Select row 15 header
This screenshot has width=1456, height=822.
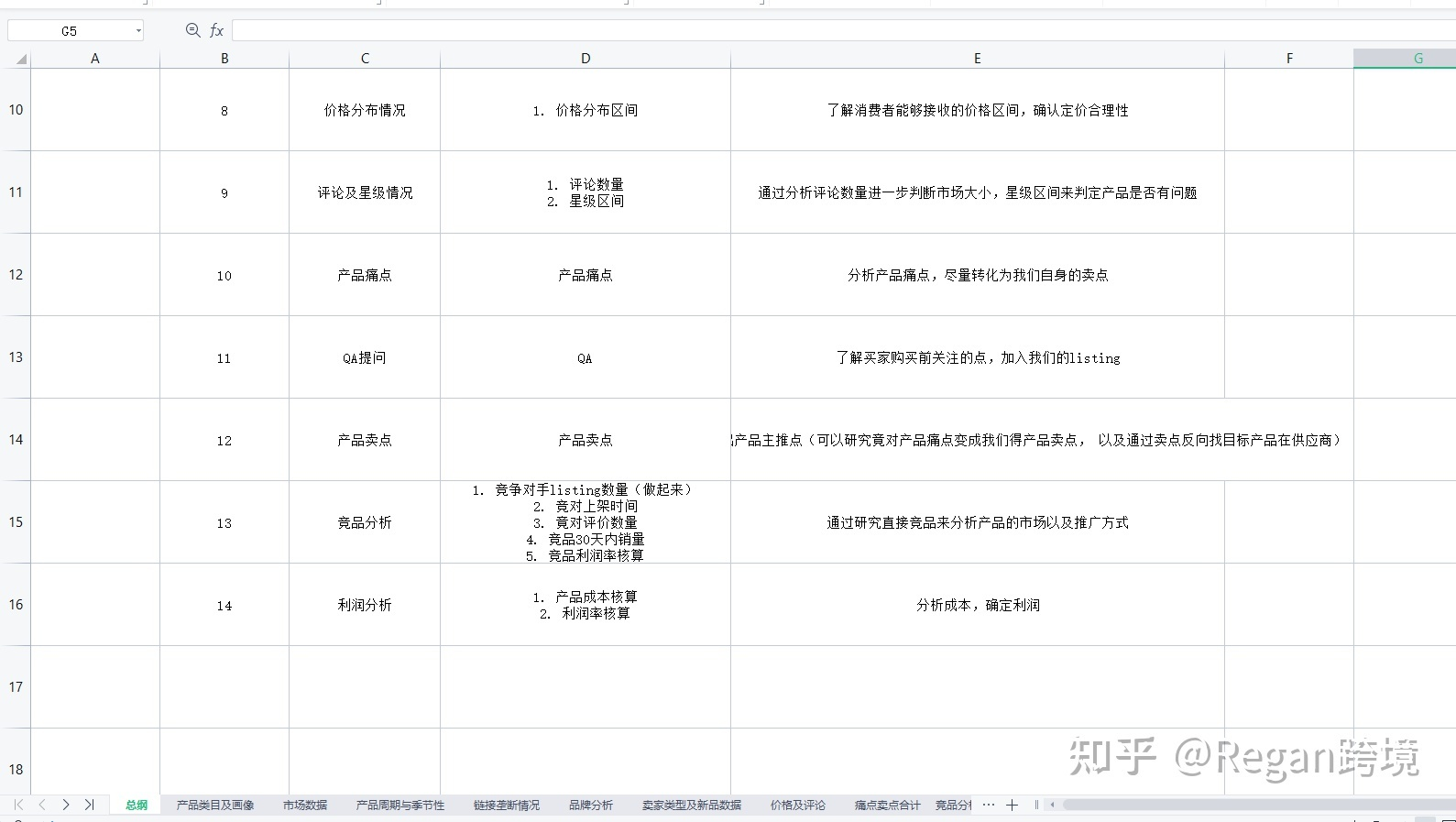(x=16, y=521)
